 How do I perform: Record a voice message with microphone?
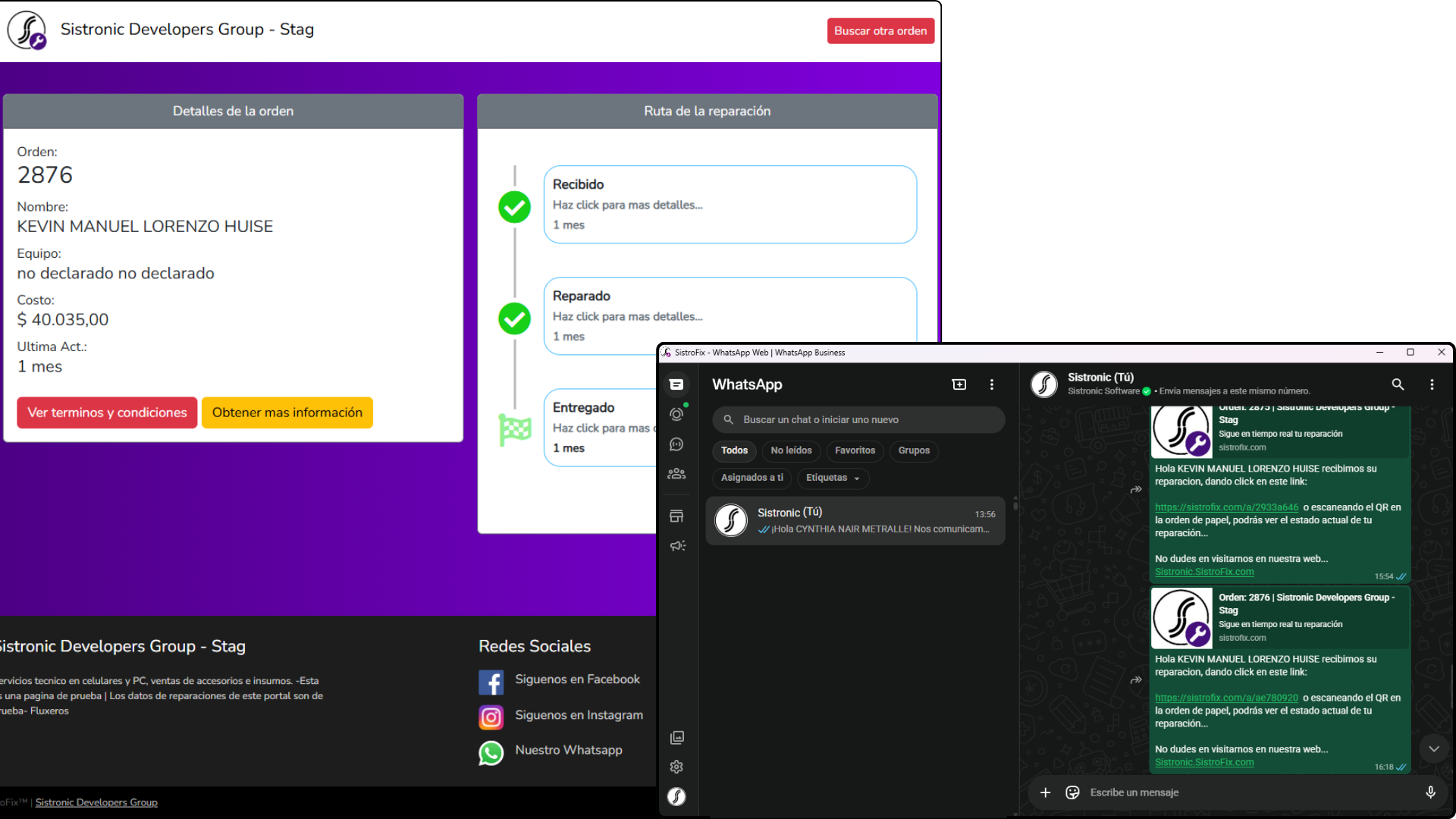point(1430,792)
